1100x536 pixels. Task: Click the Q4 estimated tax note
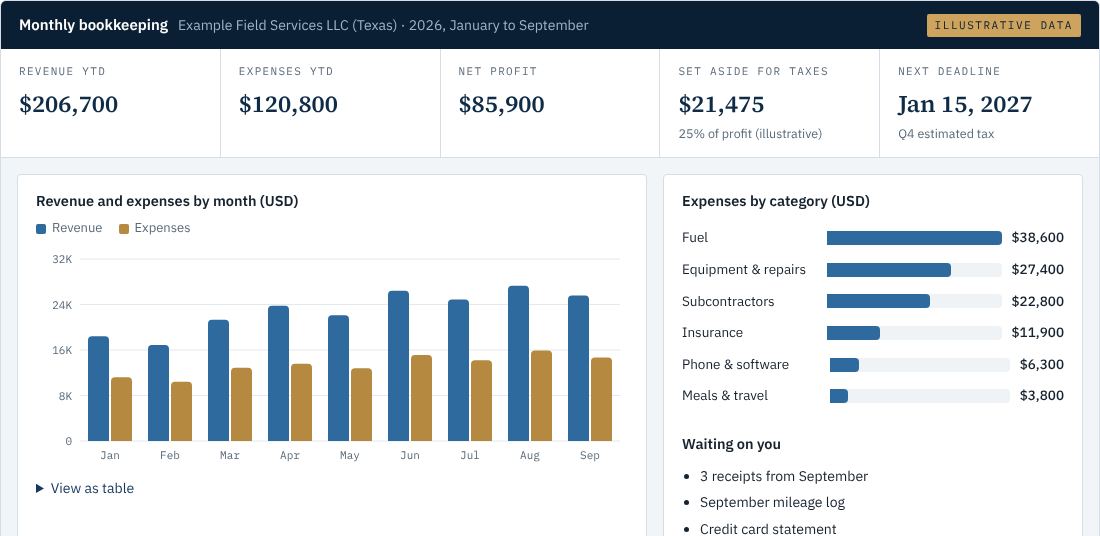pyautogui.click(x=946, y=134)
